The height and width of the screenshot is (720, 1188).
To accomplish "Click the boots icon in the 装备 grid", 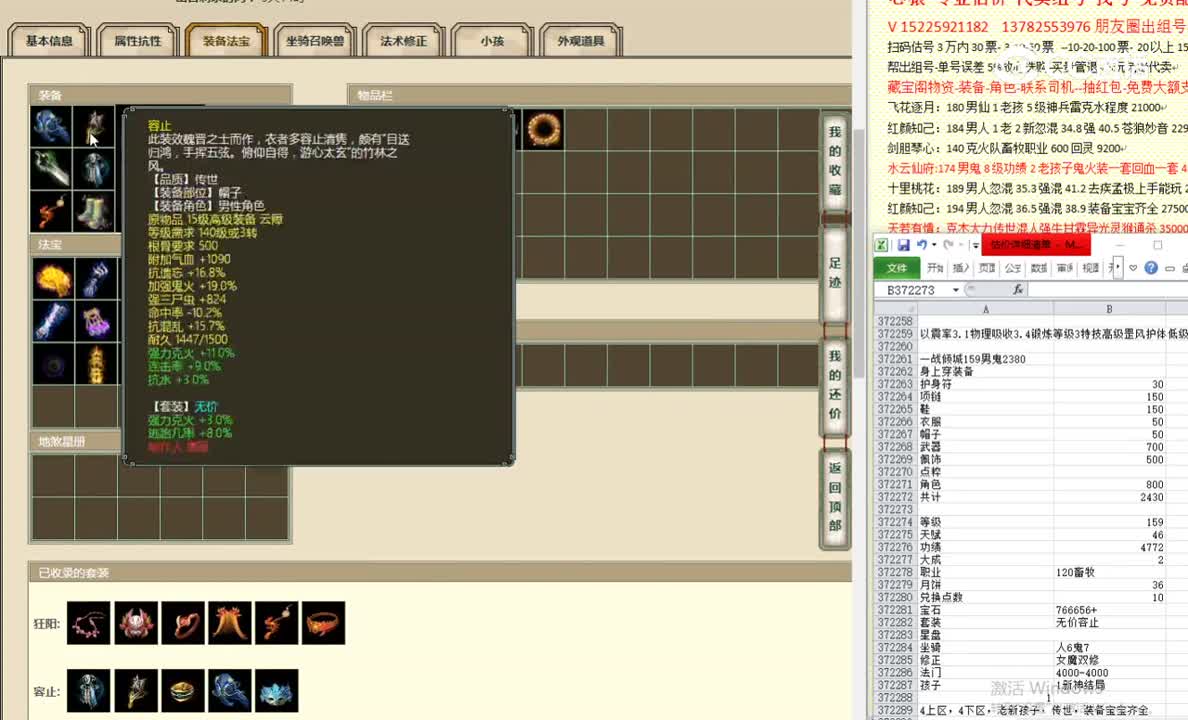I will (x=95, y=212).
